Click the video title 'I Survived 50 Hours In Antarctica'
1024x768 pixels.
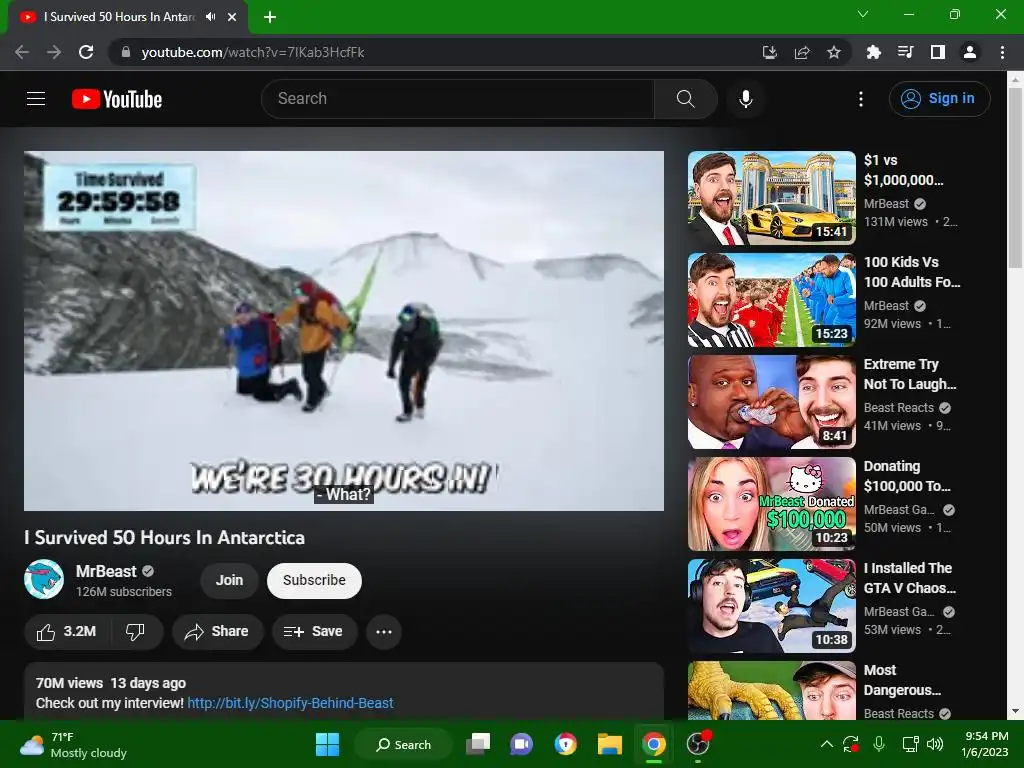pyautogui.click(x=165, y=537)
